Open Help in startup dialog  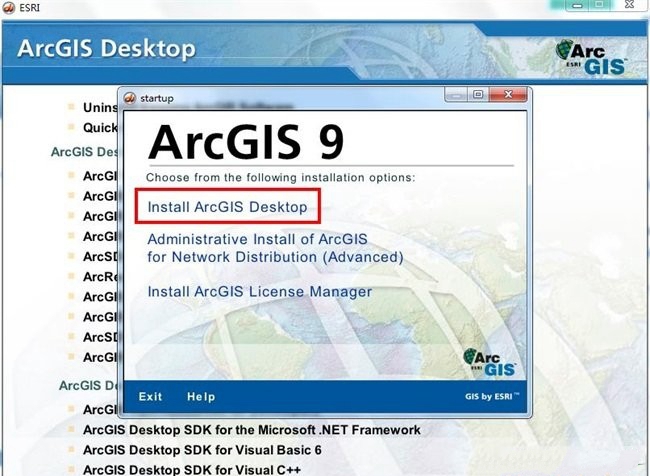pos(201,397)
